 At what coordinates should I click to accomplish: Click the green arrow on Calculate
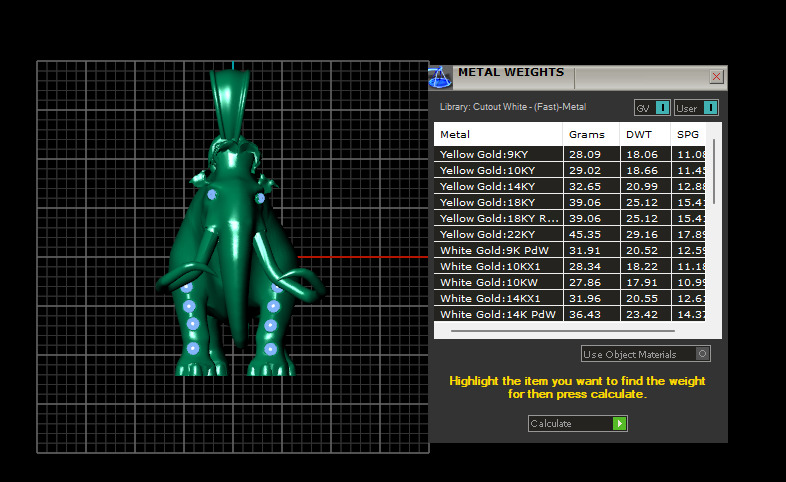point(620,423)
